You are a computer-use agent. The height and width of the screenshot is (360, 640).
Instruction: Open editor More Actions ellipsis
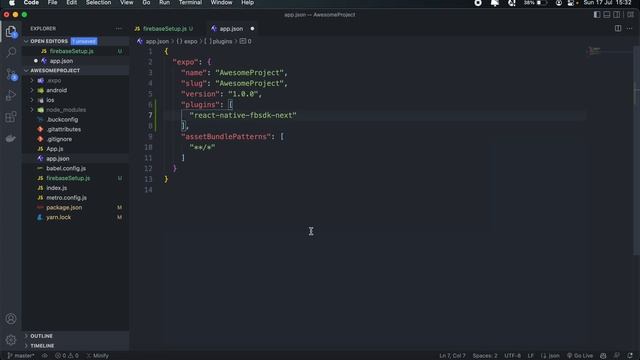tap(629, 29)
